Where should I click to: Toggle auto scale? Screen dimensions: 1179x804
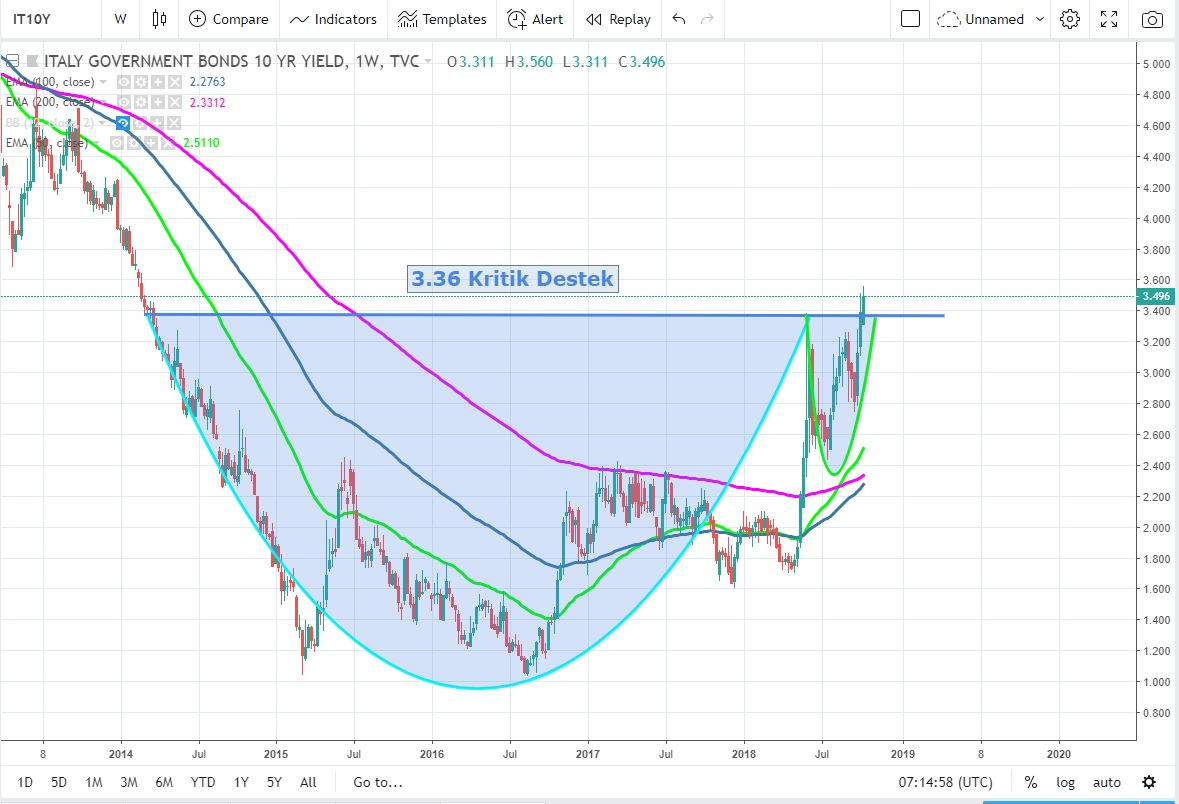click(x=1106, y=782)
